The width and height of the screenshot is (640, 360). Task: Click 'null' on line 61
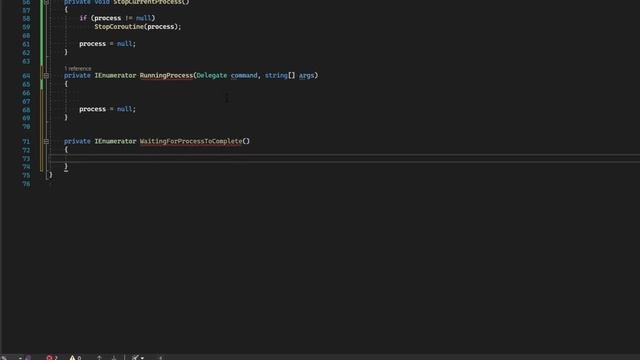point(124,44)
